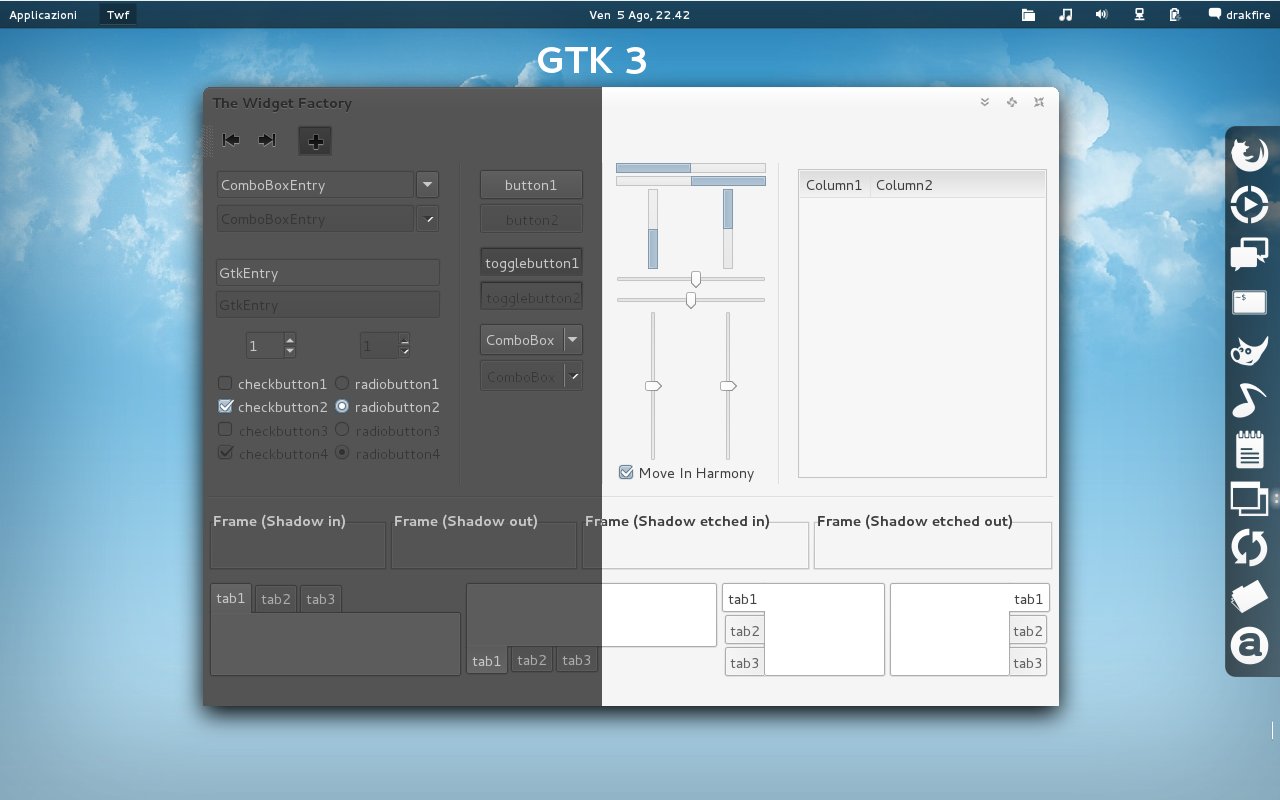1280x800 pixels.
Task: Open the letter 'a' software dock icon
Action: pyautogui.click(x=1249, y=645)
